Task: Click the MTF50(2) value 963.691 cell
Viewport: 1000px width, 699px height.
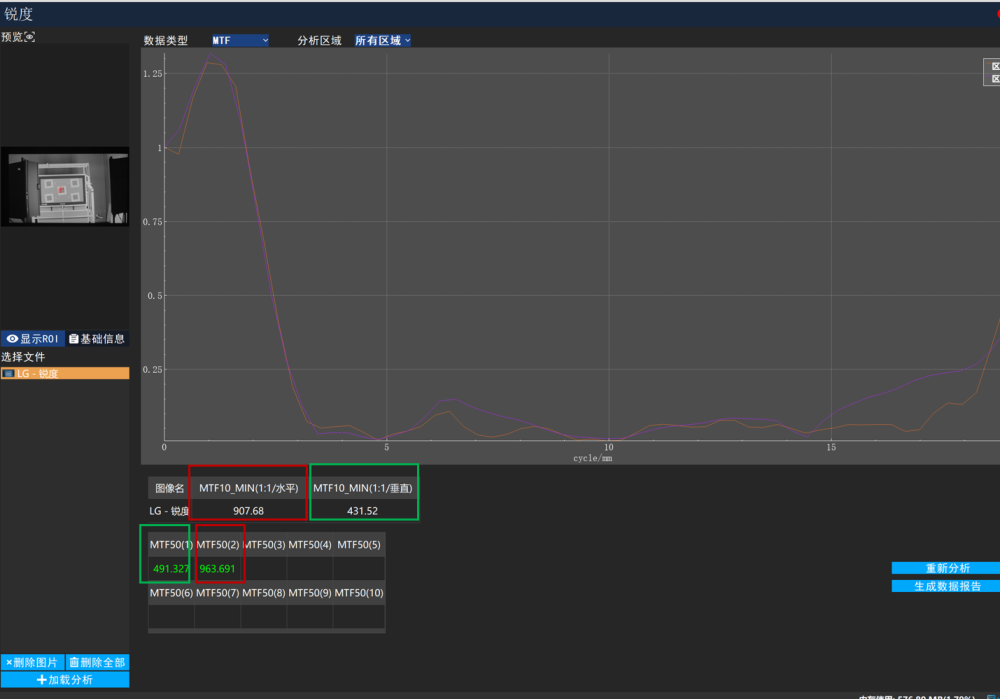Action: click(x=220, y=569)
